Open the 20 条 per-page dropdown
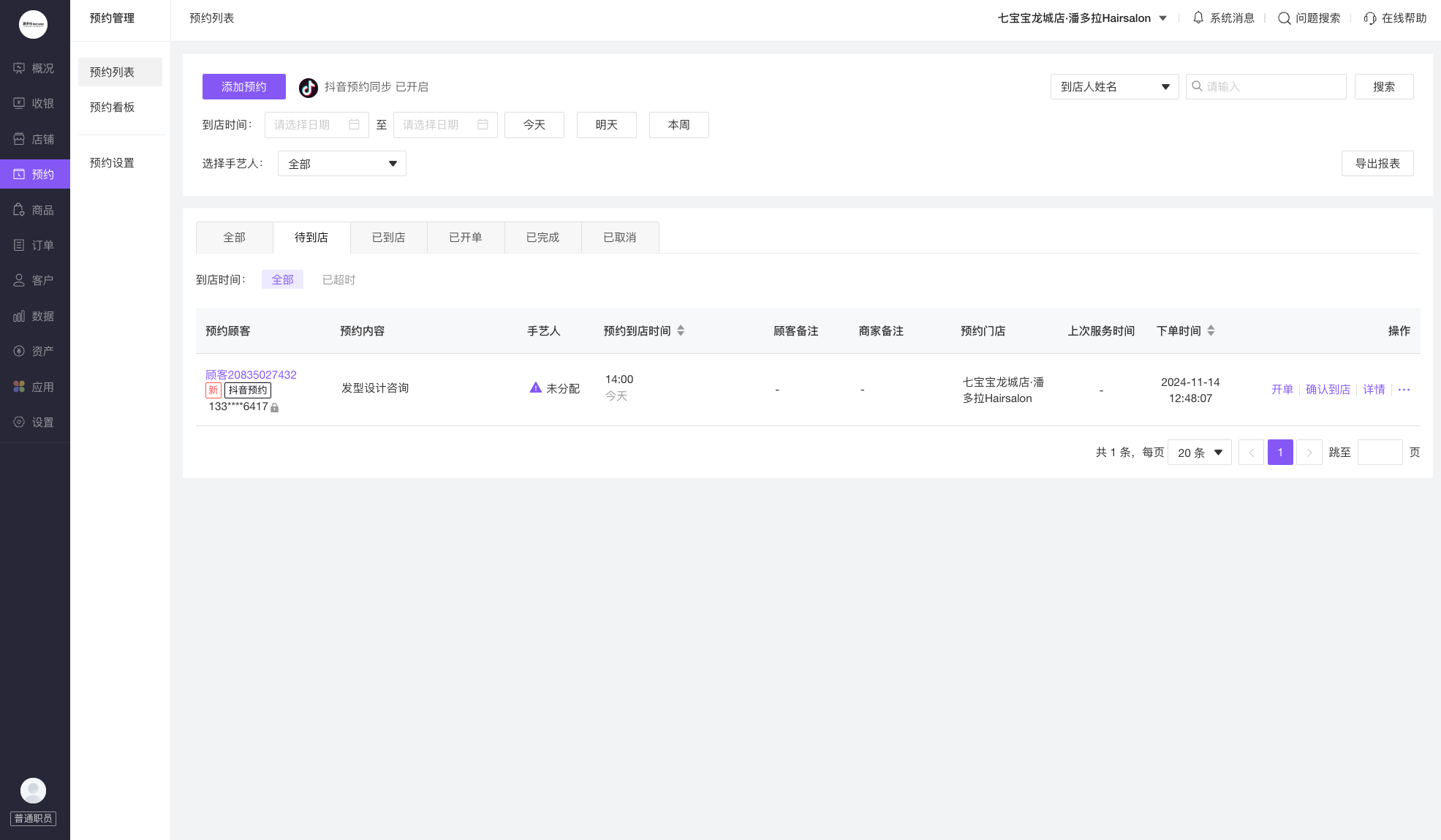Screen dimensions: 1441x840 (x=1200, y=453)
